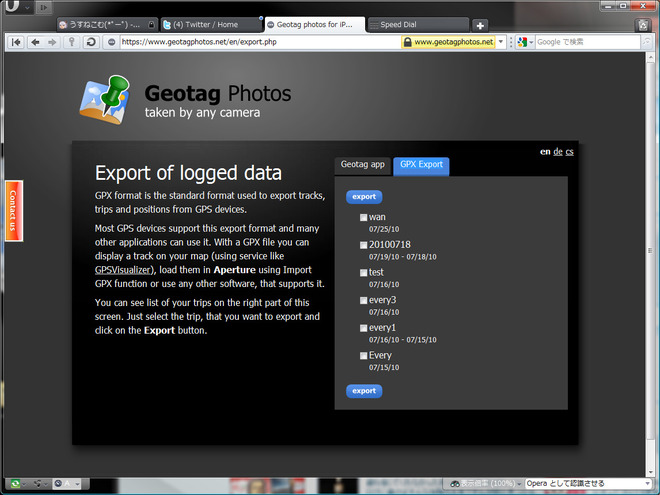Screen dimensions: 660x495
Task: Open the Geotag app page tab
Action: (362, 165)
